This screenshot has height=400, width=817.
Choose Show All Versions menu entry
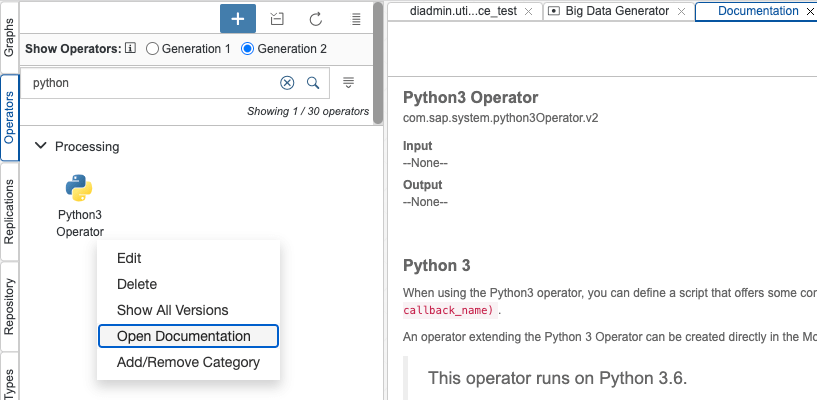[188, 310]
